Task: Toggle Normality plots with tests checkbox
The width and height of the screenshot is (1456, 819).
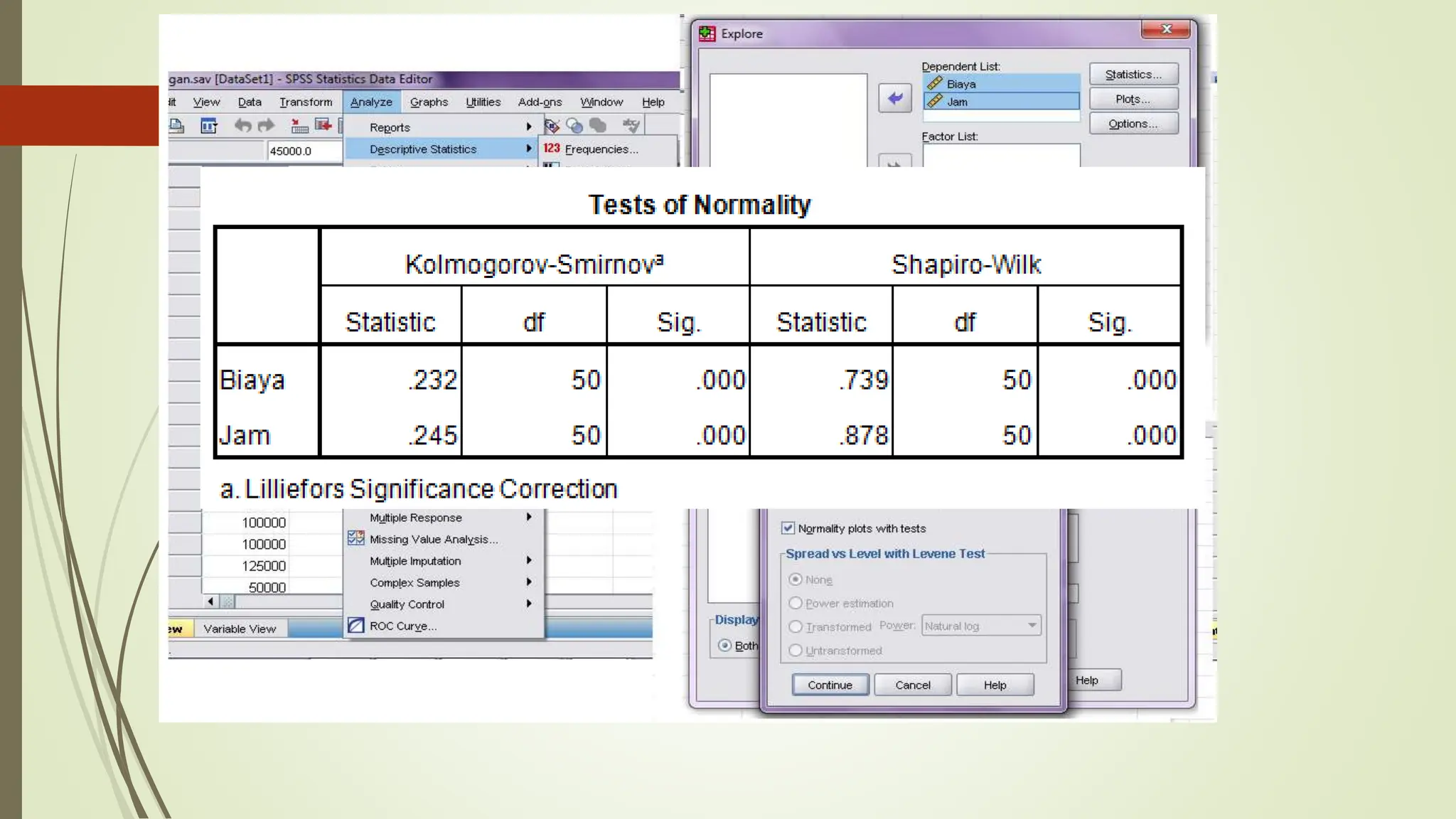Action: tap(788, 528)
